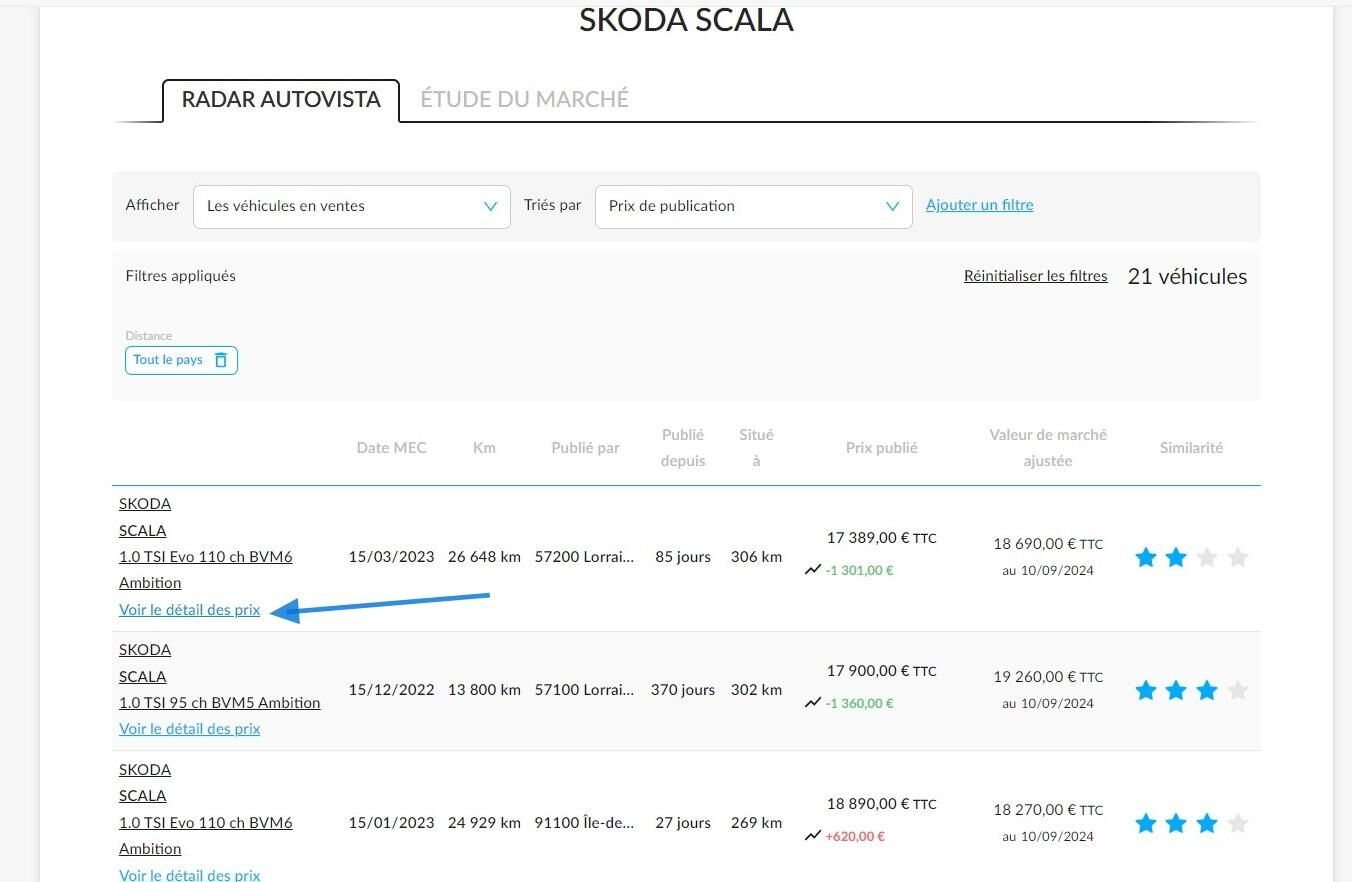Click the price trend icon for the 17 900,00 € listing
Viewport: 1352px width, 882px height.
pos(812,703)
